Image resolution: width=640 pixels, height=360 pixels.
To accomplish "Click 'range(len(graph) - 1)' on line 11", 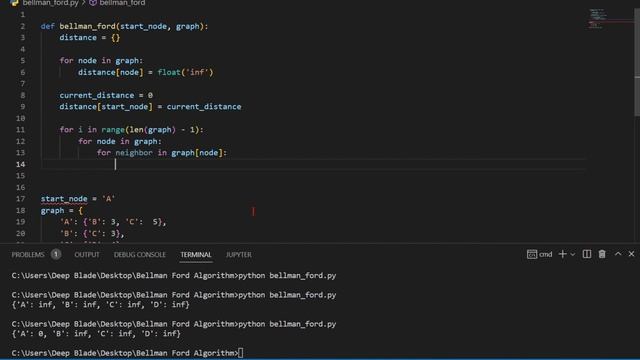I will coord(150,130).
